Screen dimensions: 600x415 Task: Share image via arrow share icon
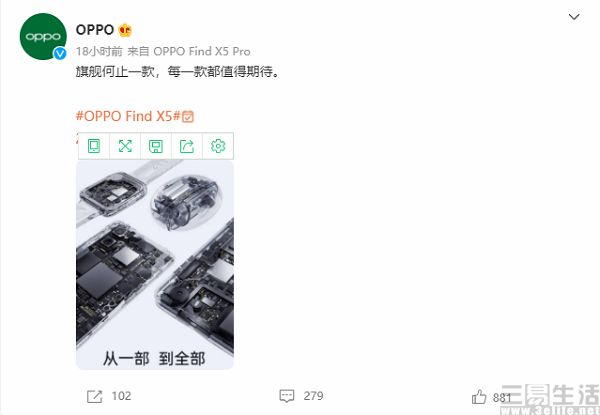point(187,146)
